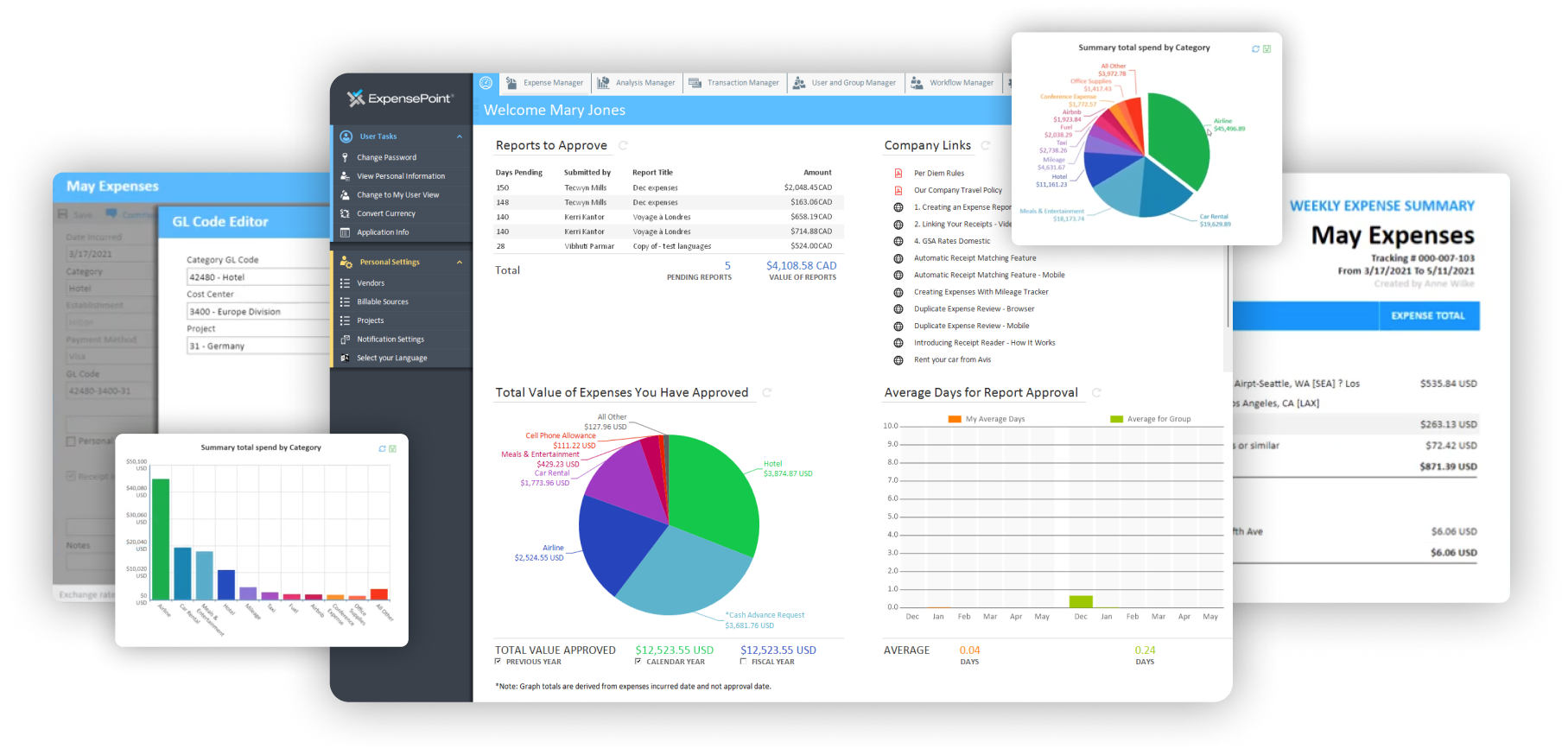Click EXPENSE TOTAL header in Weekly Expense Summary
This screenshot has height=755, width=1568.
1429,316
